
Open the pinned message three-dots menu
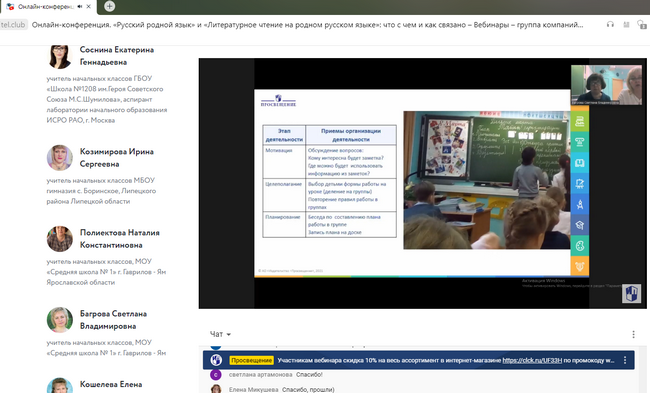pos(625,360)
